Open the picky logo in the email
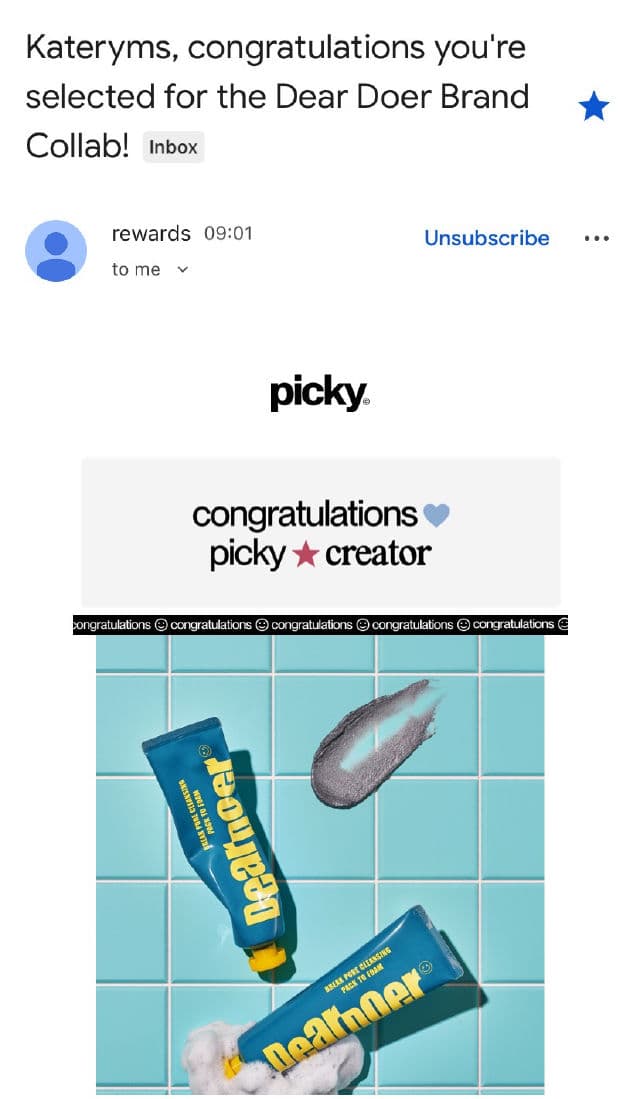The image size is (640, 1099). (x=320, y=395)
